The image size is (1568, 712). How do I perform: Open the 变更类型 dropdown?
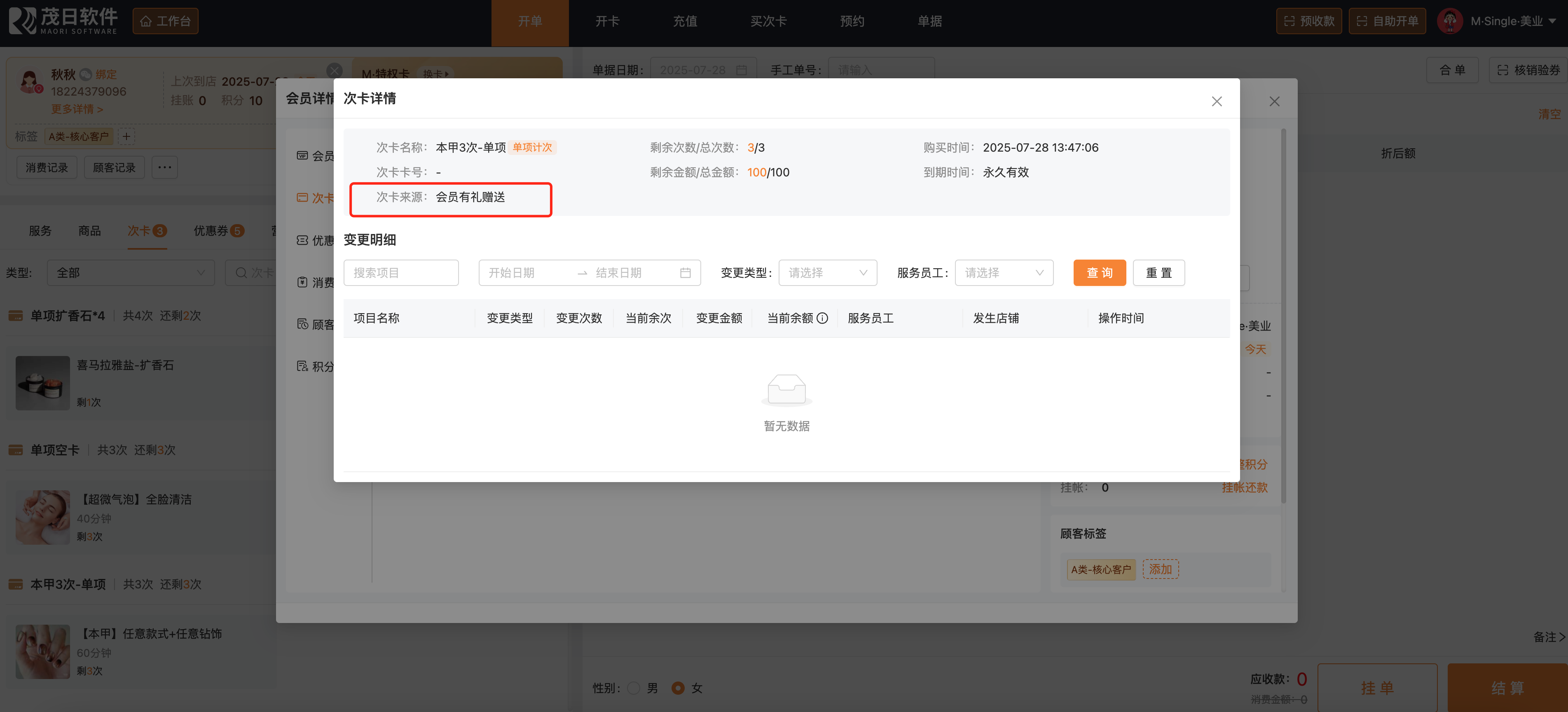tap(827, 273)
